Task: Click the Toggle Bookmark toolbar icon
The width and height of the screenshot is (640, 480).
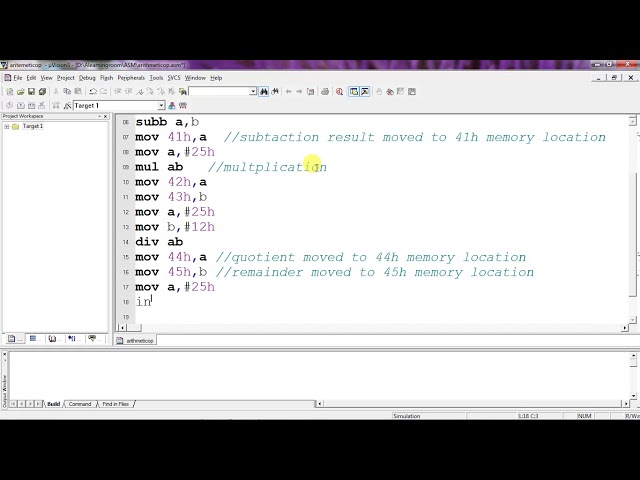Action: 140,91
